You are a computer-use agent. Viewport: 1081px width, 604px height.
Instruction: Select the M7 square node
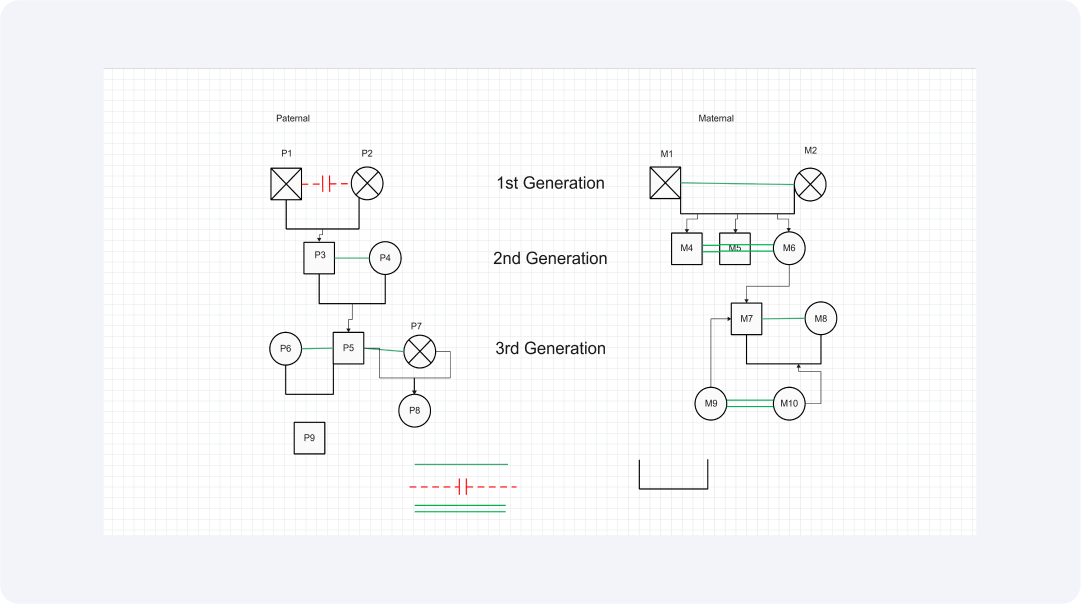[x=747, y=319]
